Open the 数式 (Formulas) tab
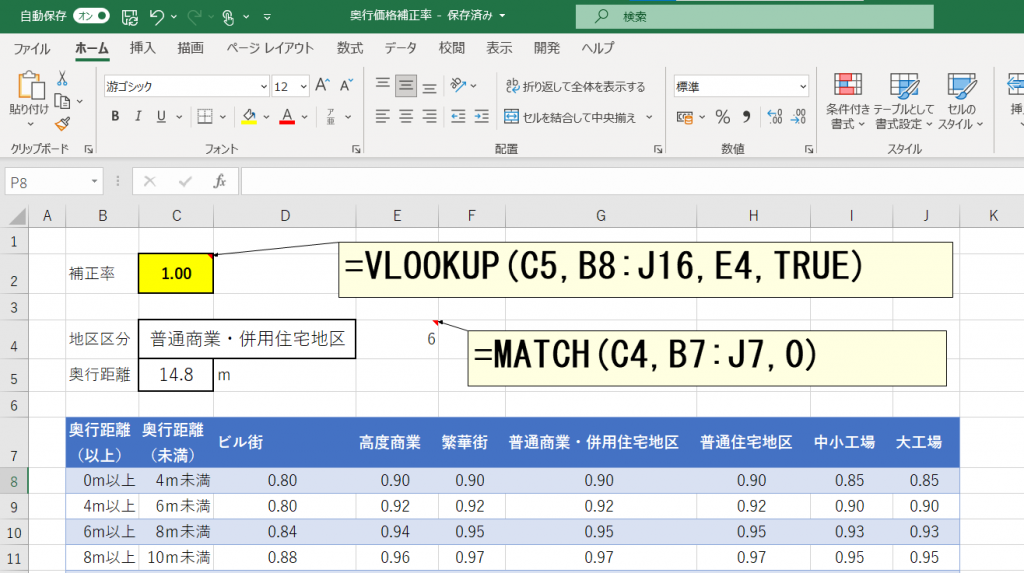 (x=350, y=48)
